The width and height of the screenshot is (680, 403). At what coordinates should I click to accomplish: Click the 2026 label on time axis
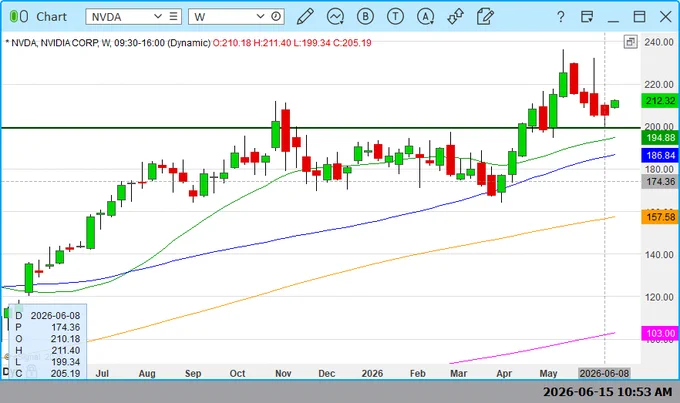point(372,374)
